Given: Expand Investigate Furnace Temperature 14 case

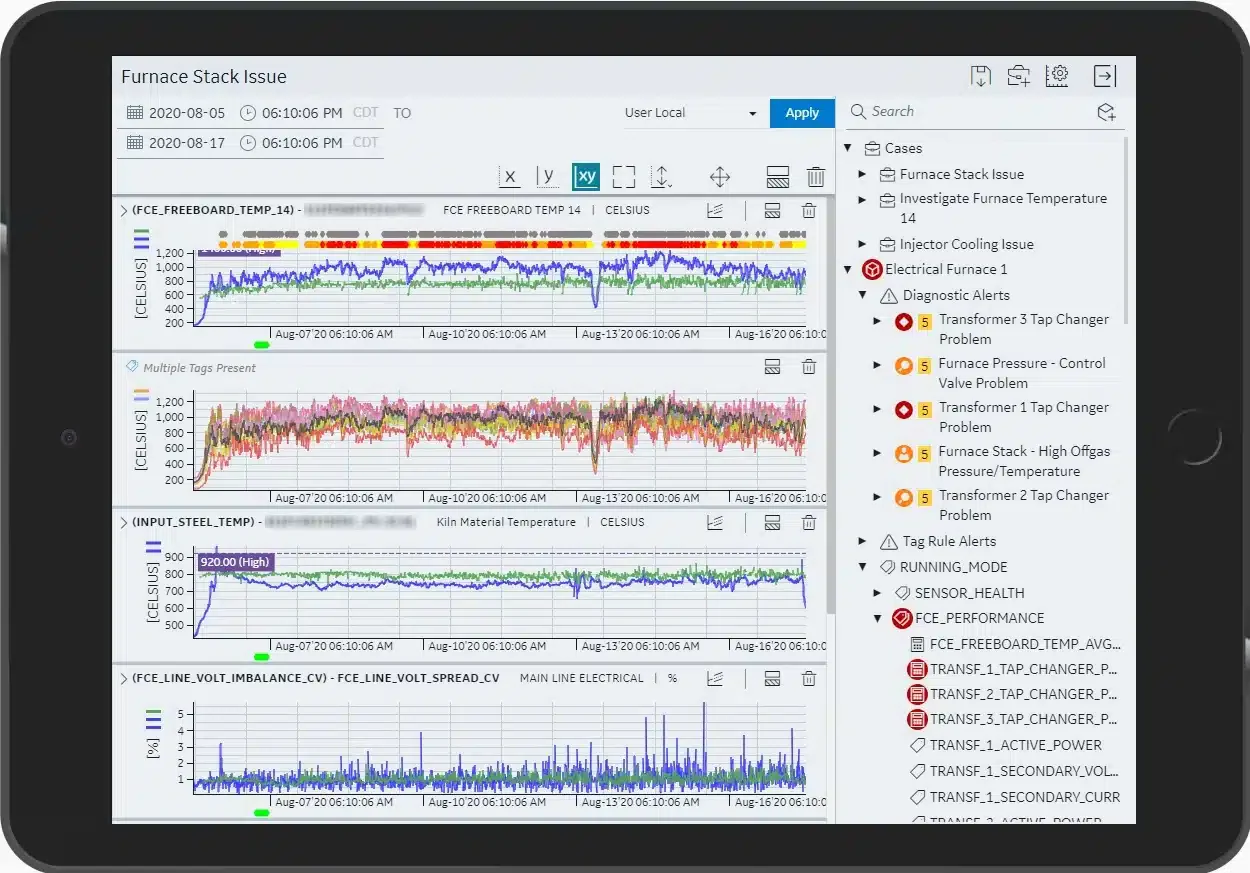Looking at the screenshot, I should pyautogui.click(x=863, y=199).
